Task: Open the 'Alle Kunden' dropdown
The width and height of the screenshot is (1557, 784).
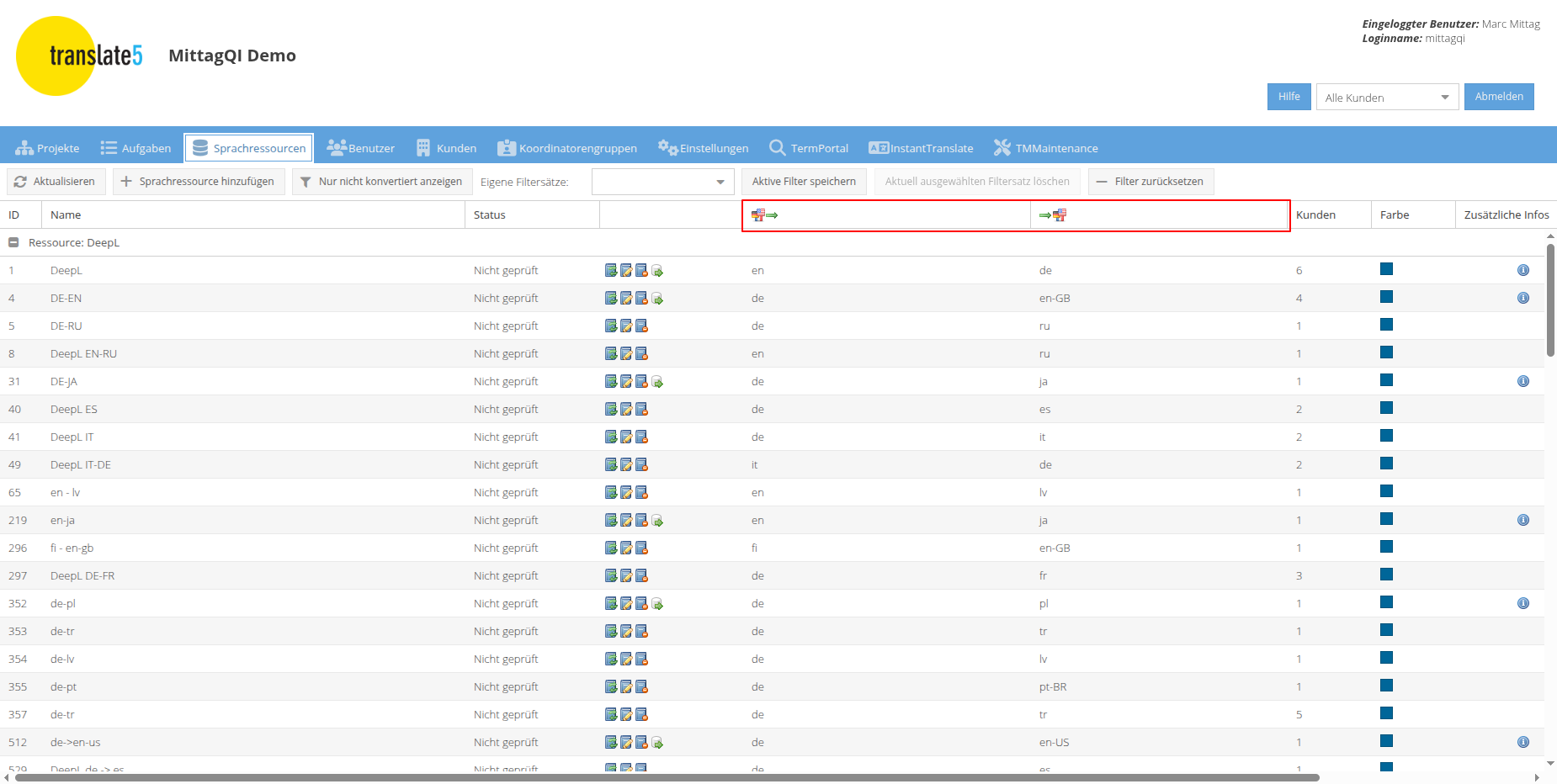Action: coord(1386,98)
